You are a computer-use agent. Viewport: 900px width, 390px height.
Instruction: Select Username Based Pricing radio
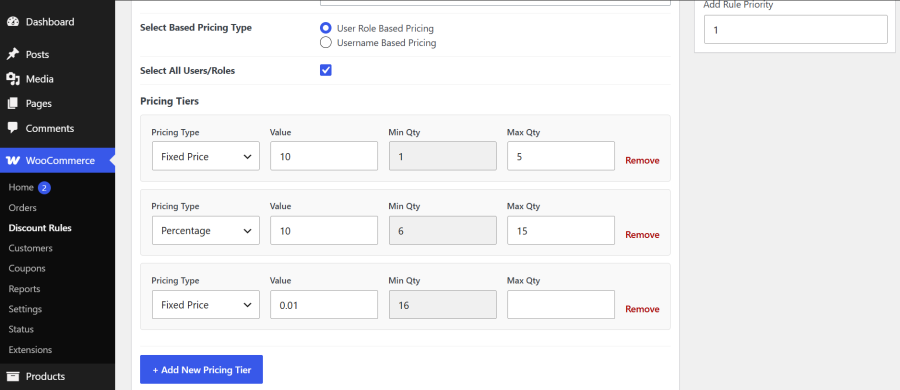tap(325, 43)
